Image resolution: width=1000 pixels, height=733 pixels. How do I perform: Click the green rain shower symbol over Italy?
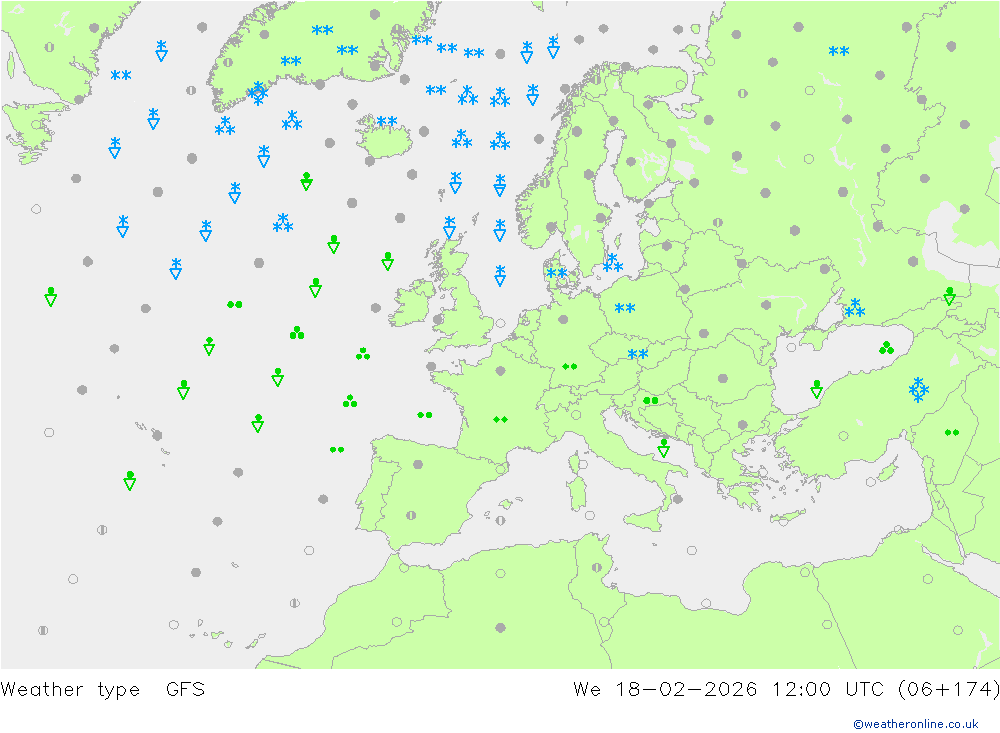664,448
